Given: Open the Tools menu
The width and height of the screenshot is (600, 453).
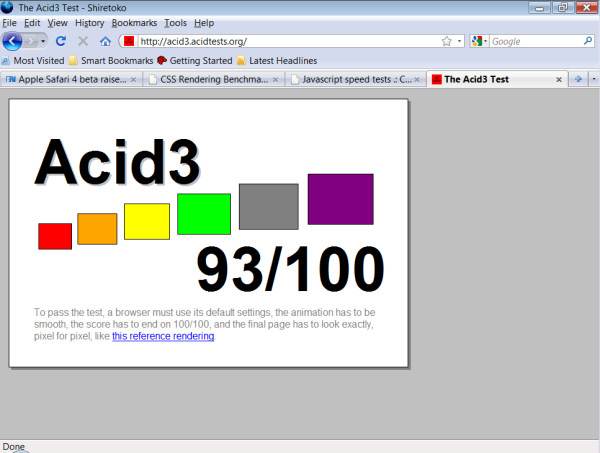Looking at the screenshot, I should pos(175,23).
